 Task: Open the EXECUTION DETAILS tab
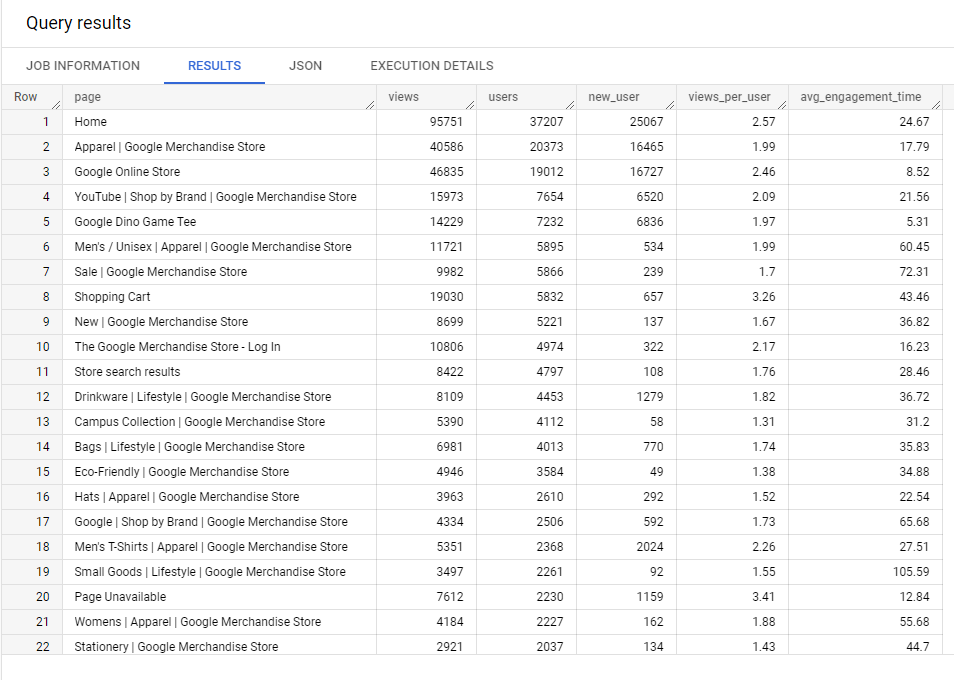pos(432,66)
